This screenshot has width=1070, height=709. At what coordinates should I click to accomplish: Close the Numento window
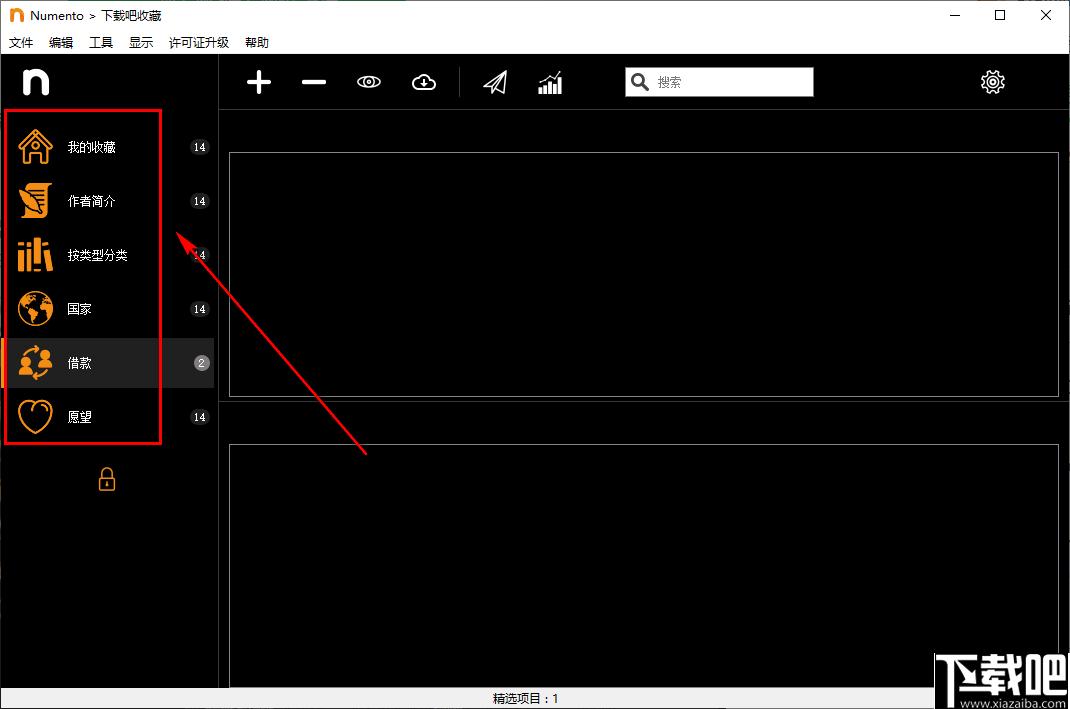[x=1045, y=15]
